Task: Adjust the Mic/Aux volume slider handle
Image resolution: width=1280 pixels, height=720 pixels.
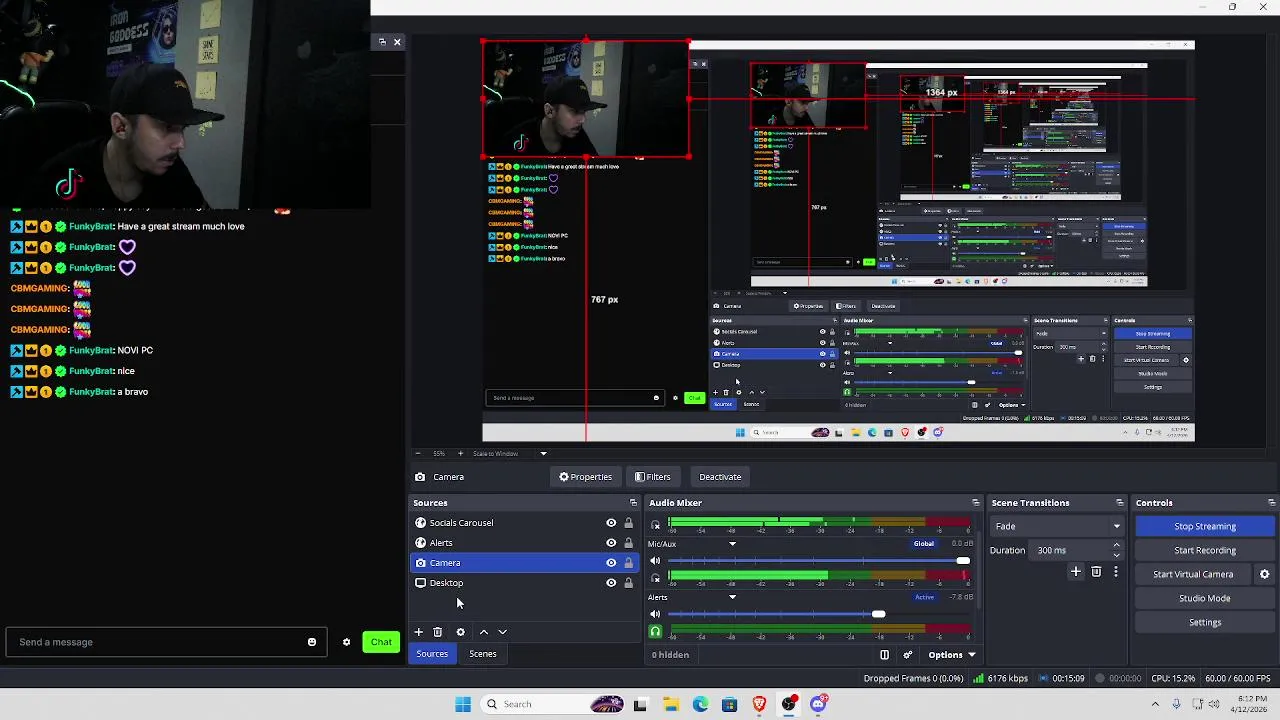Action: click(962, 561)
